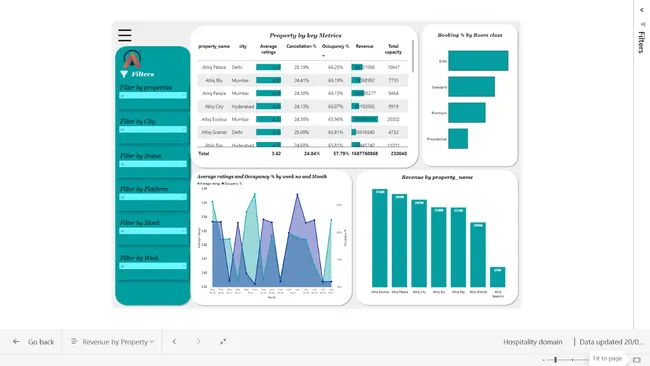Viewport: 650px width, 366px height.
Task: Click the Revenue by property_name chart title
Action: (x=437, y=177)
